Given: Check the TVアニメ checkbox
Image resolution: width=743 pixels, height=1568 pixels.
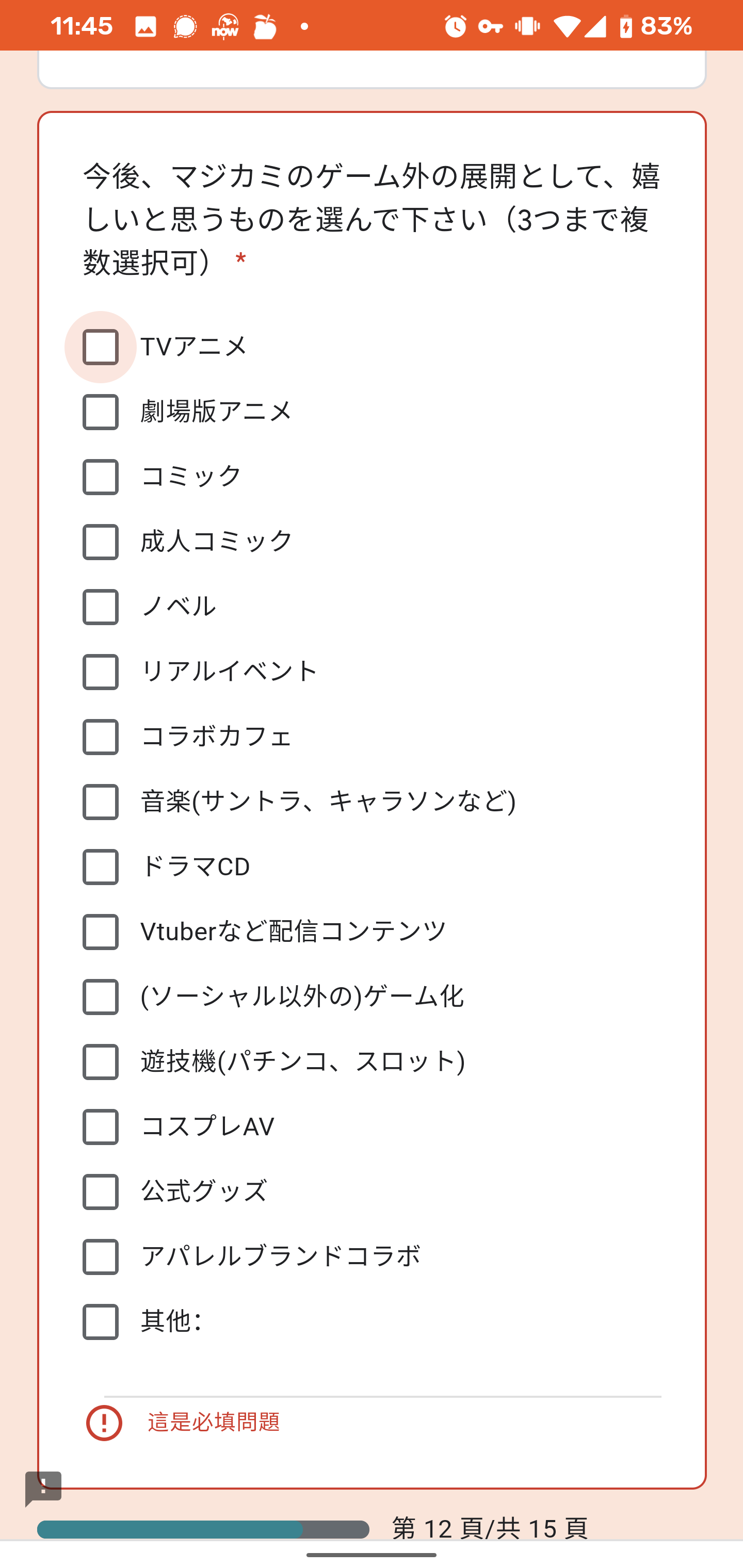Looking at the screenshot, I should [x=101, y=347].
